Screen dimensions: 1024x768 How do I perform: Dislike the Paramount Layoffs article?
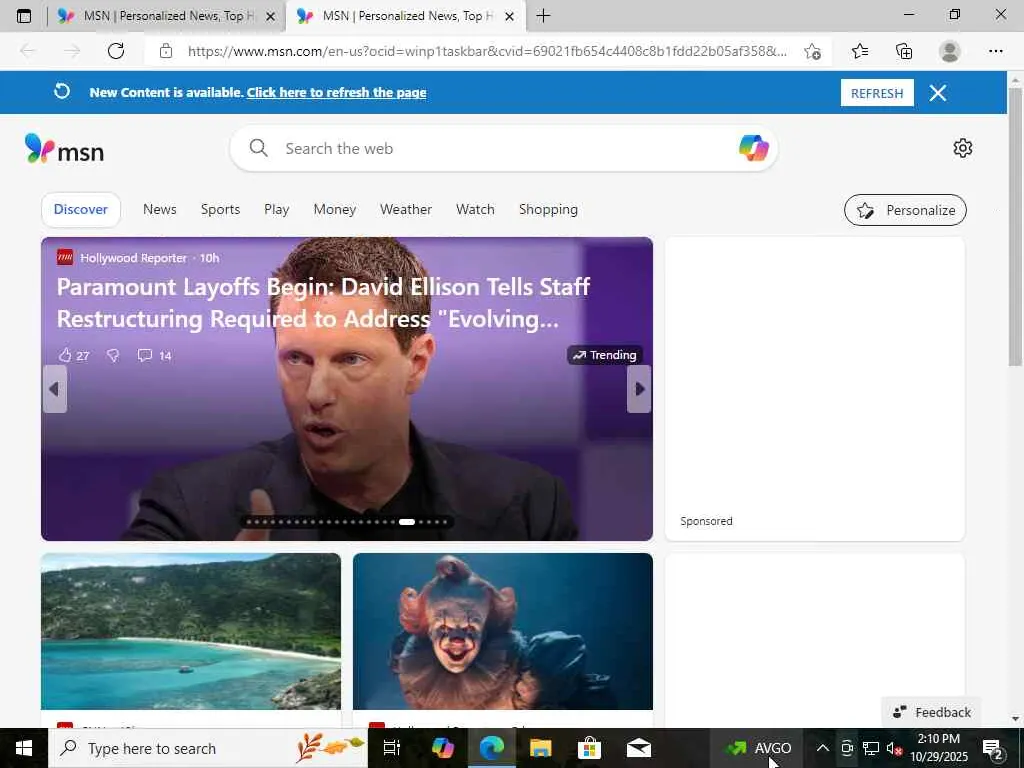tap(113, 355)
